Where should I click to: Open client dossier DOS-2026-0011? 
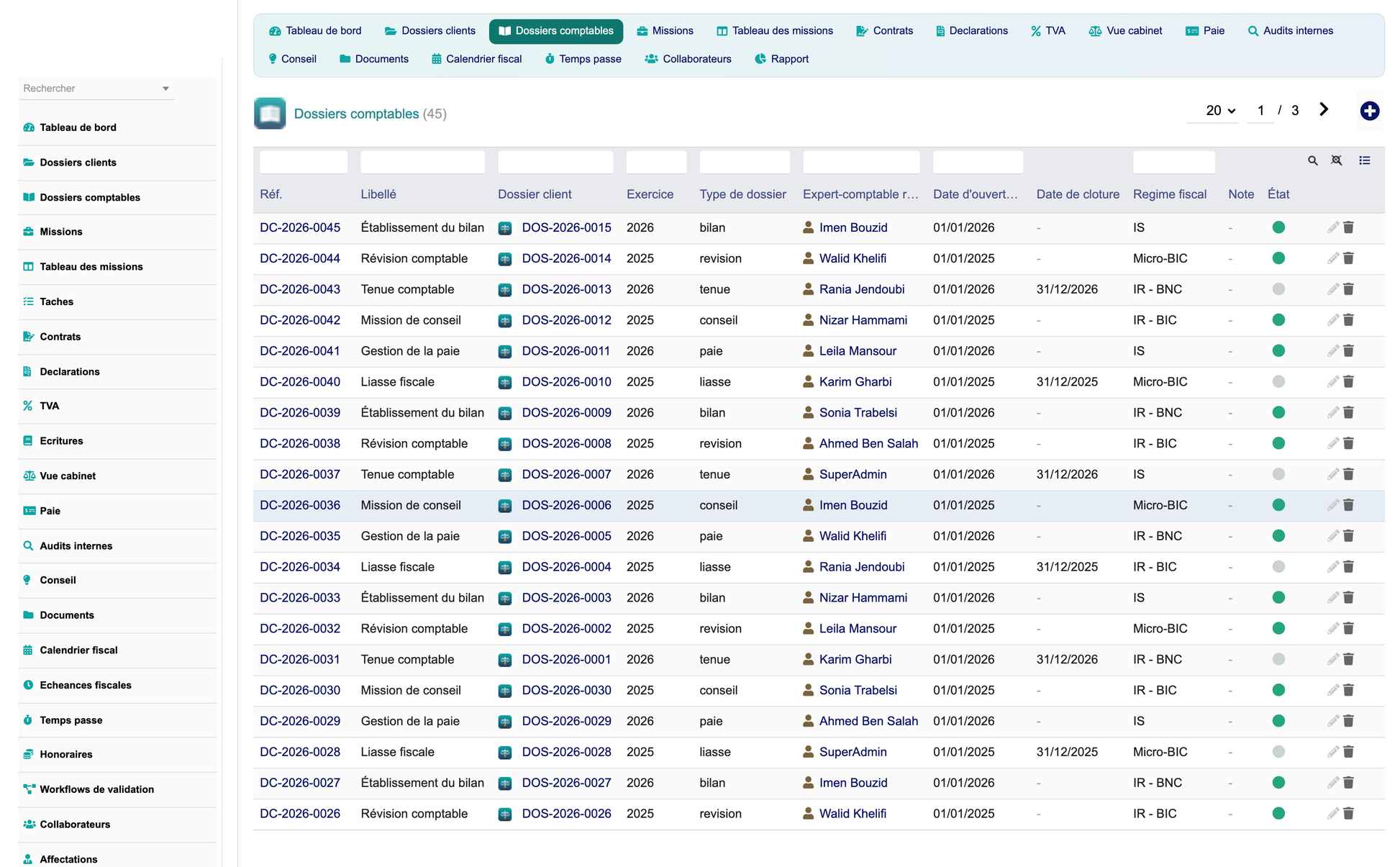pyautogui.click(x=565, y=351)
